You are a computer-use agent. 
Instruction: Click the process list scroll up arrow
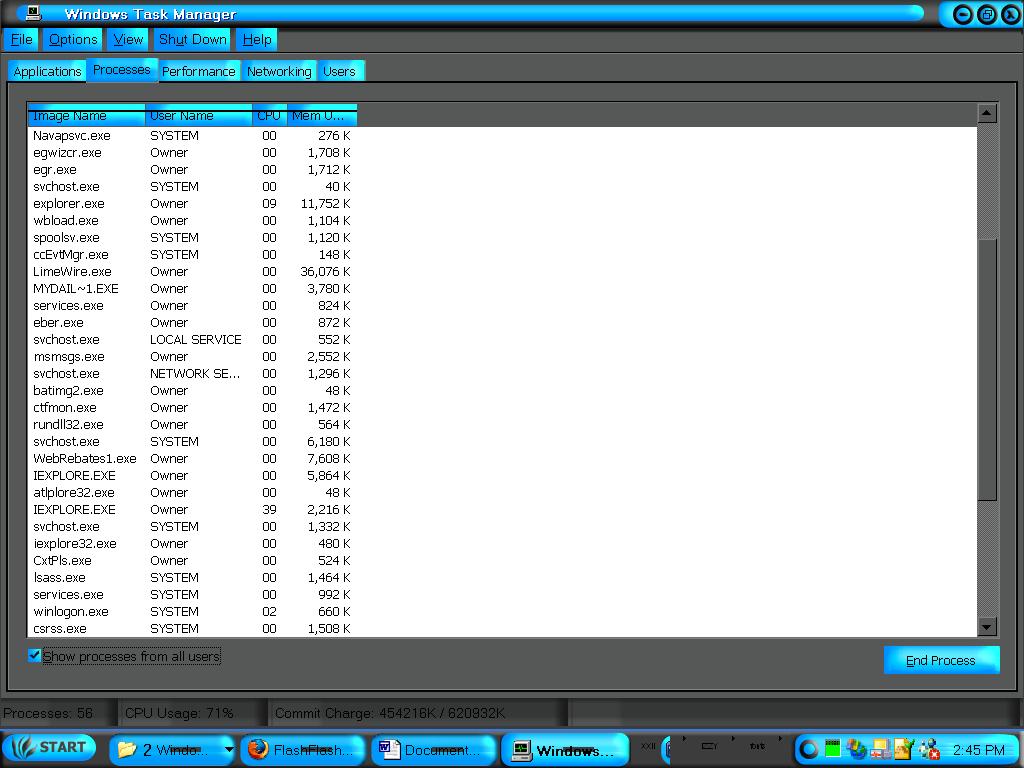(x=987, y=113)
